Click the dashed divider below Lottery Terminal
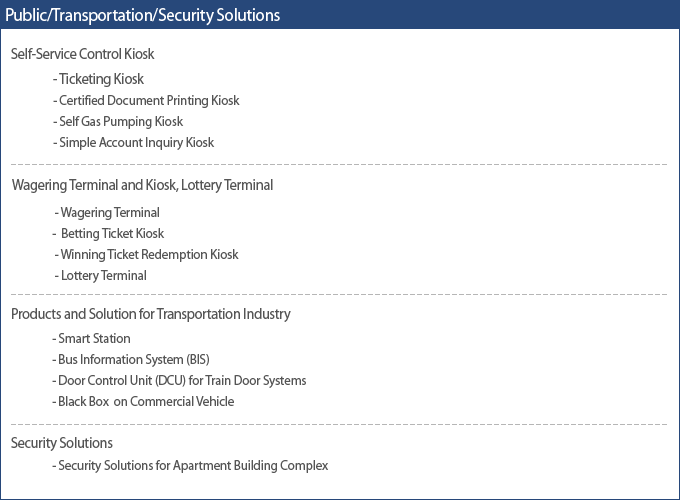Viewport: 680px width, 500px height. pos(339,294)
